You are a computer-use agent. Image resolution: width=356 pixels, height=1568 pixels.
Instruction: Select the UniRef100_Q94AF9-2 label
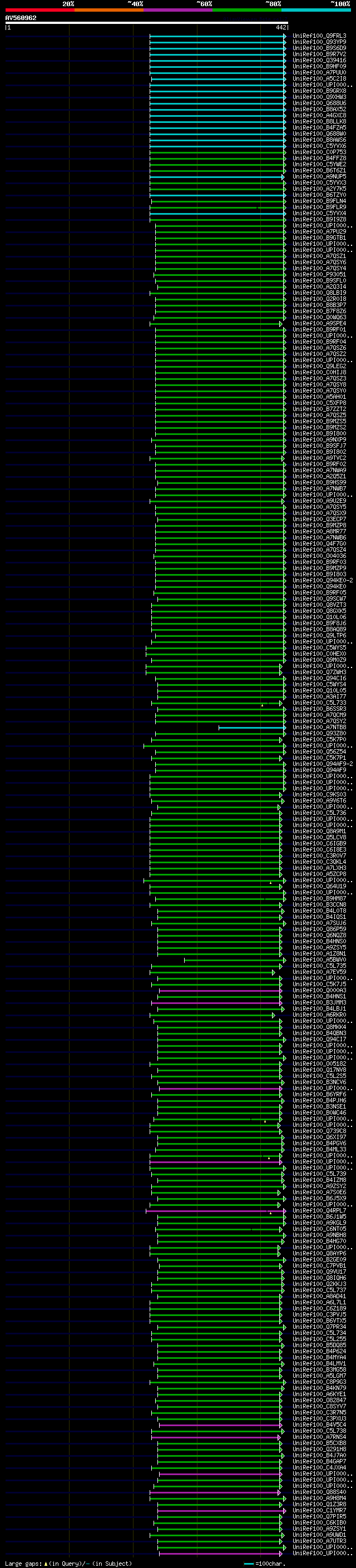coord(323,764)
